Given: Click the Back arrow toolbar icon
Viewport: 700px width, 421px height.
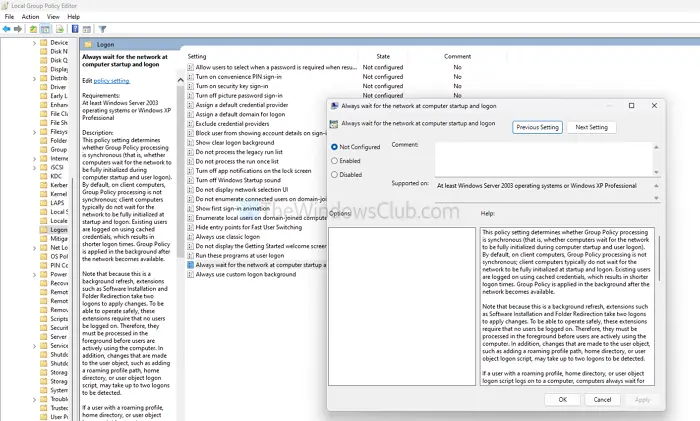Looking at the screenshot, I should coord(6,29).
